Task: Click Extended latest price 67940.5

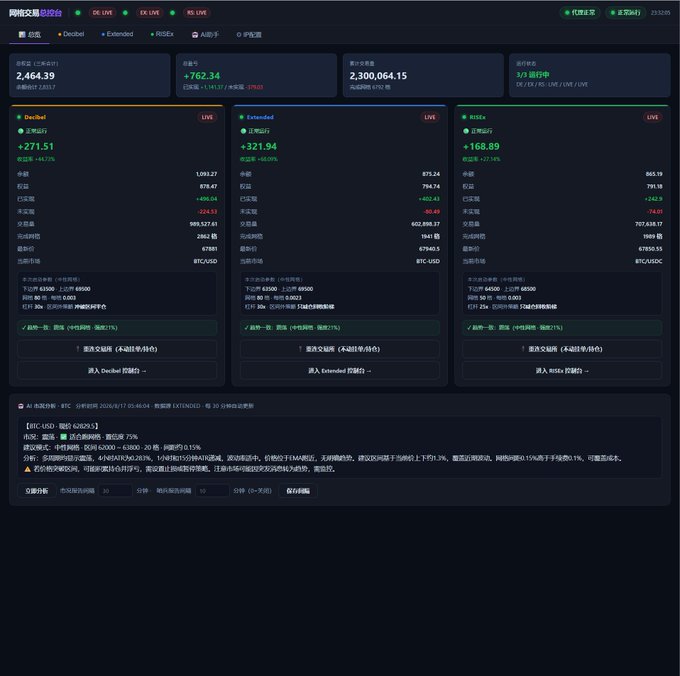Action: (429, 249)
